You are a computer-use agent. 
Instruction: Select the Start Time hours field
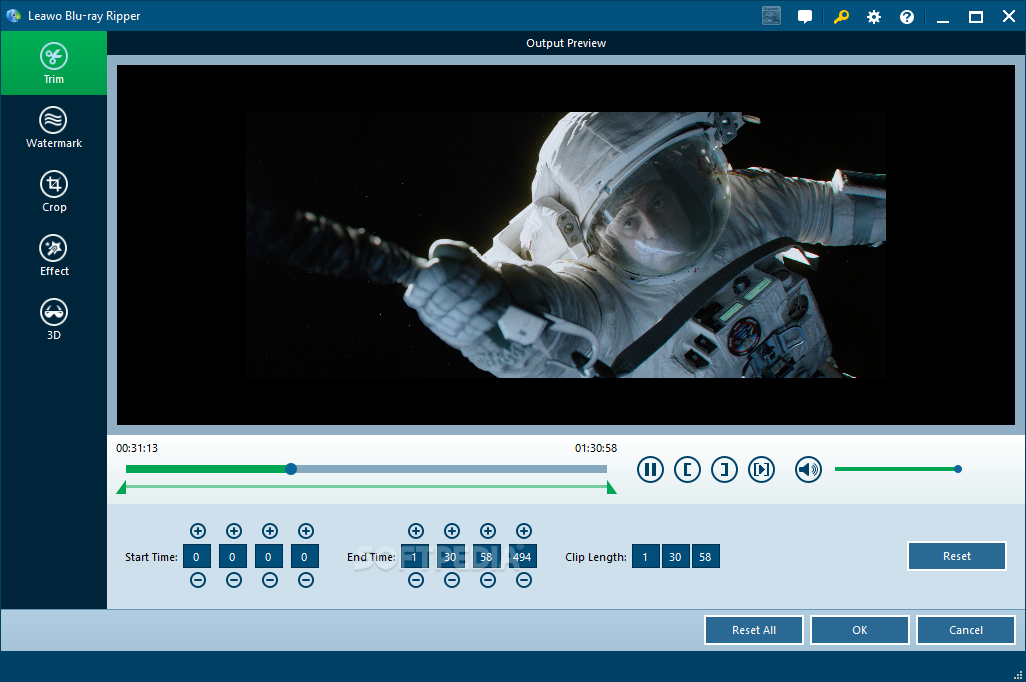point(196,556)
